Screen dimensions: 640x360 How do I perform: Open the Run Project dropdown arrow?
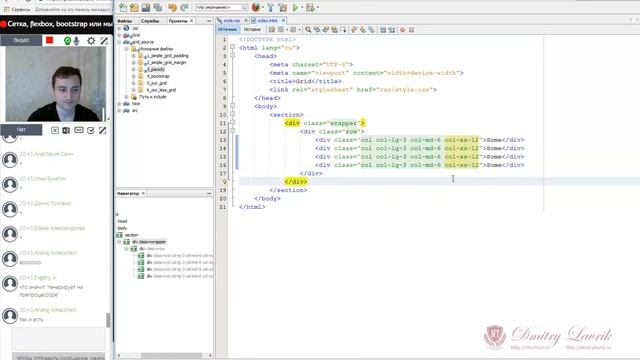302,7
